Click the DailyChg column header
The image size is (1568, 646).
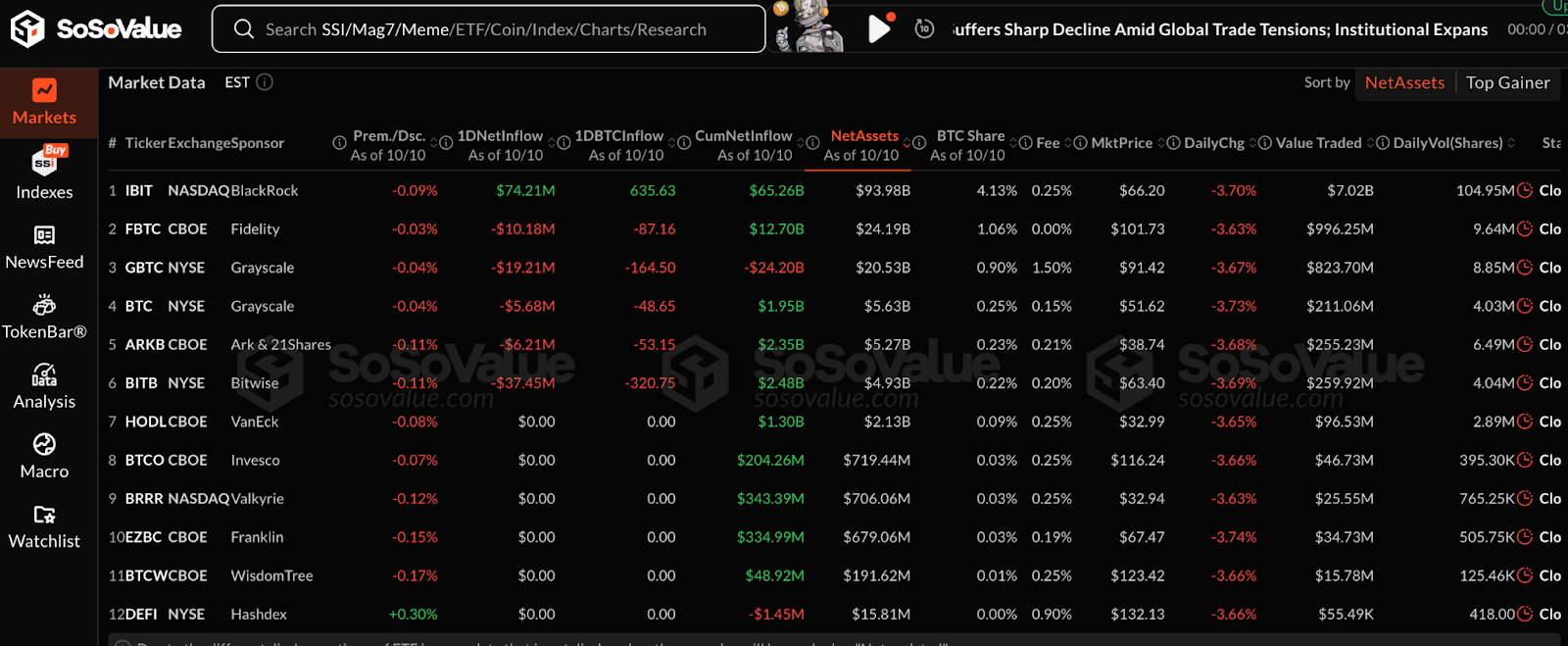[x=1214, y=143]
